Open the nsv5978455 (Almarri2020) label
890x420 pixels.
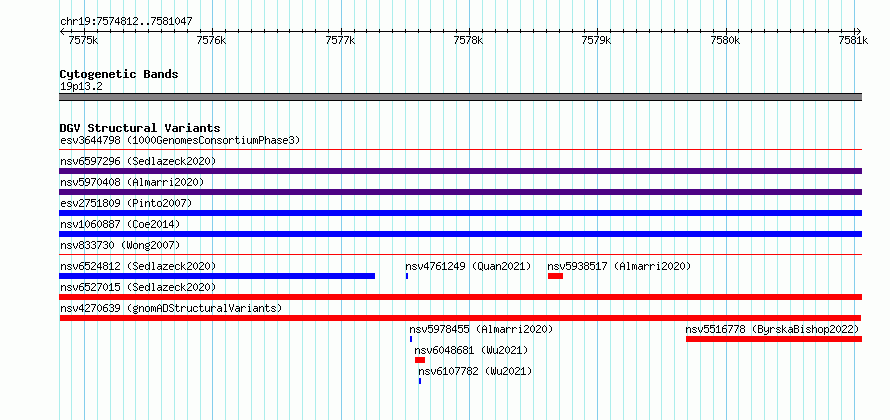coord(481,329)
